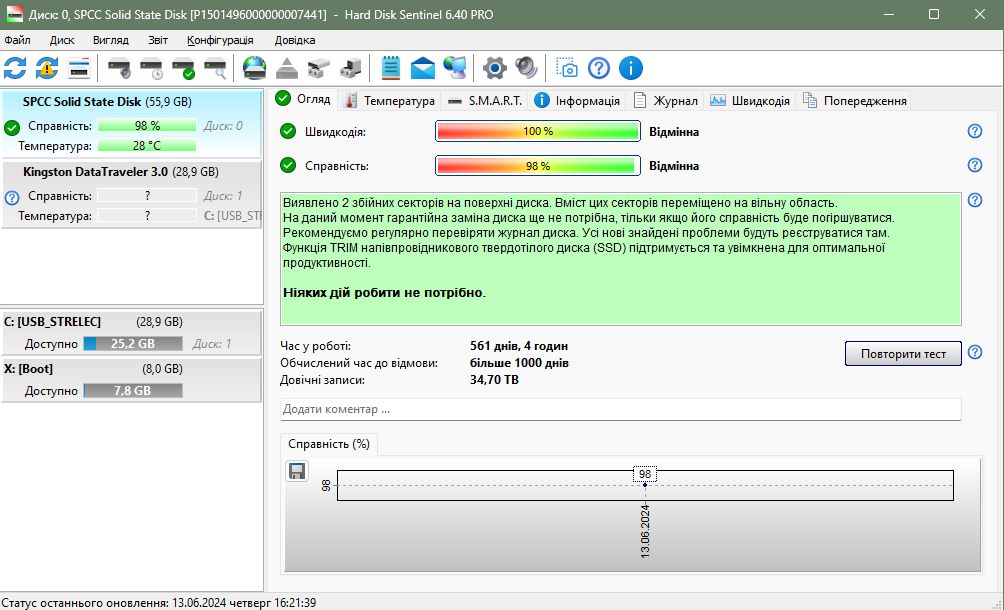Switch to the Температура tab
This screenshot has width=1004, height=610.
pos(389,100)
